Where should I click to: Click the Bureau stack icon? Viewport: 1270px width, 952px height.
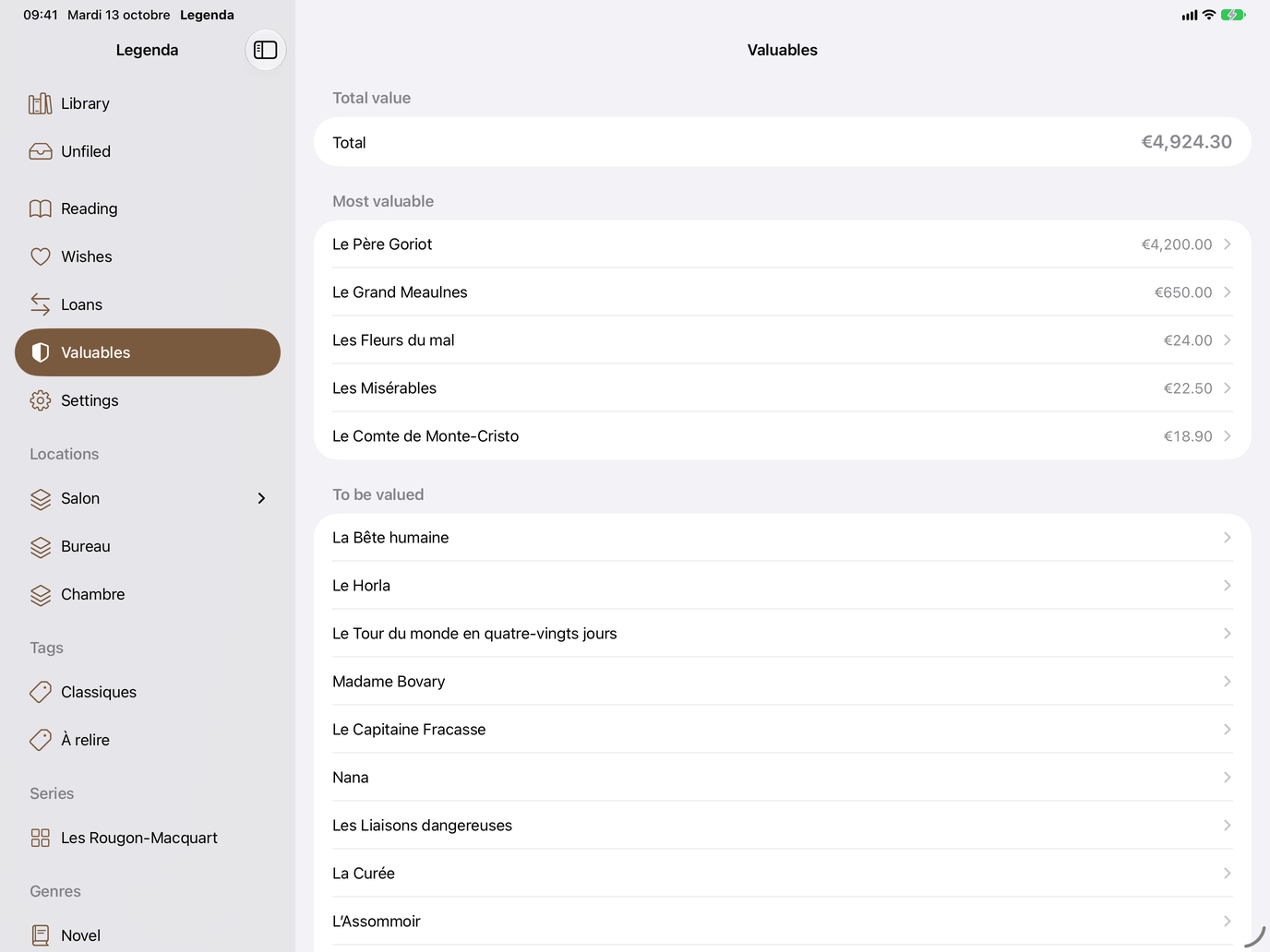pyautogui.click(x=41, y=546)
